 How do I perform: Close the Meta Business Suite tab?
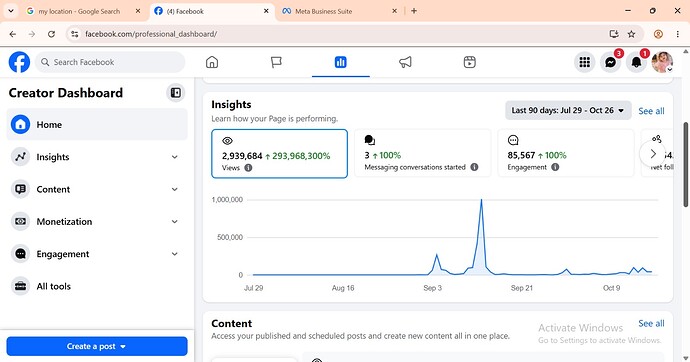click(394, 11)
